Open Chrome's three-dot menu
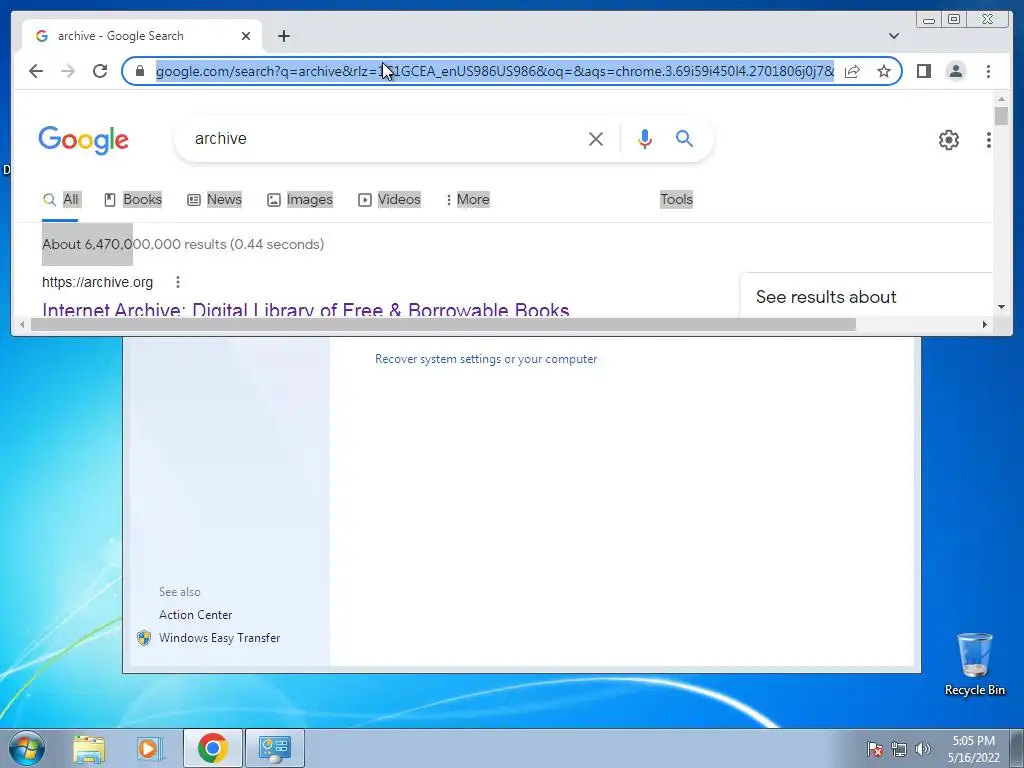Viewport: 1024px width, 768px height. click(988, 71)
